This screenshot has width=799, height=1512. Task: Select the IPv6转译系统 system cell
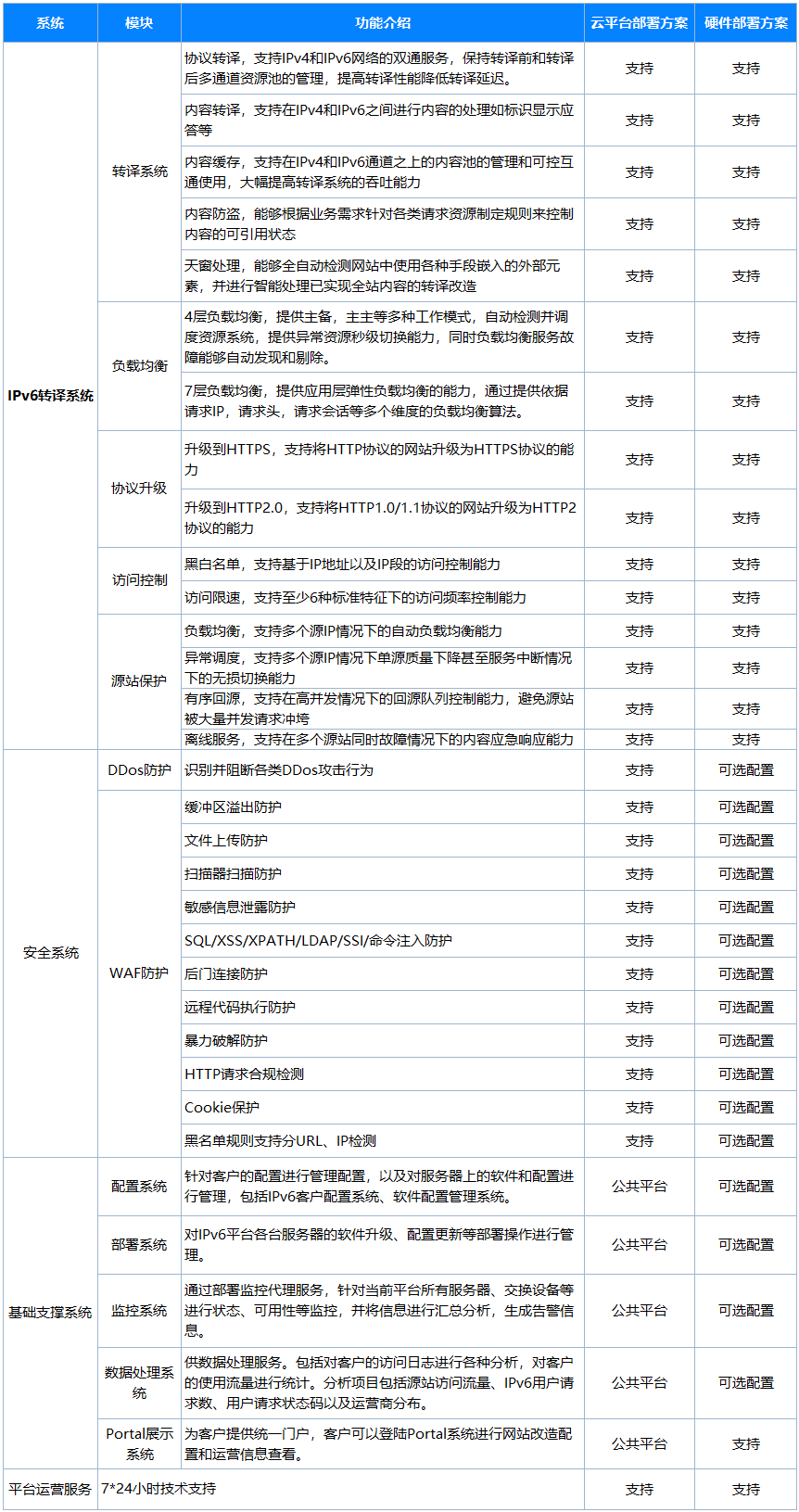[x=50, y=396]
